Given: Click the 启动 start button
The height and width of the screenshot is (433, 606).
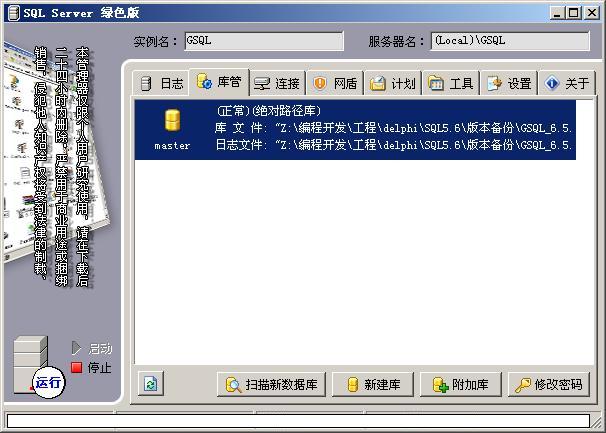Looking at the screenshot, I should pyautogui.click(x=92, y=348).
